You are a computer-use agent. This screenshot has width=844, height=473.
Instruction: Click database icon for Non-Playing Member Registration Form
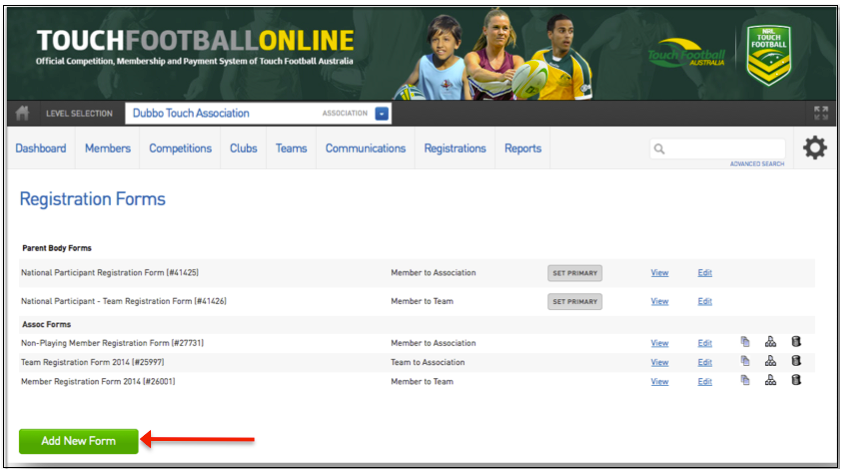click(x=796, y=342)
